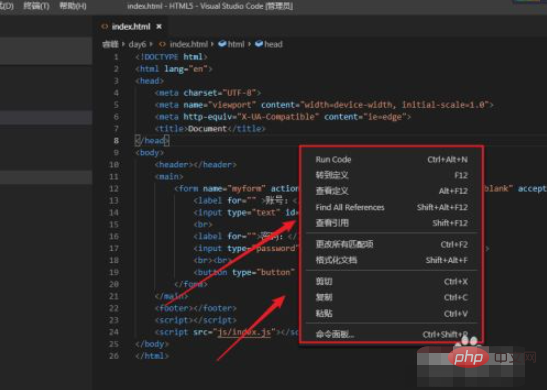Click the name="viewport" attribute on line 5

coord(220,105)
